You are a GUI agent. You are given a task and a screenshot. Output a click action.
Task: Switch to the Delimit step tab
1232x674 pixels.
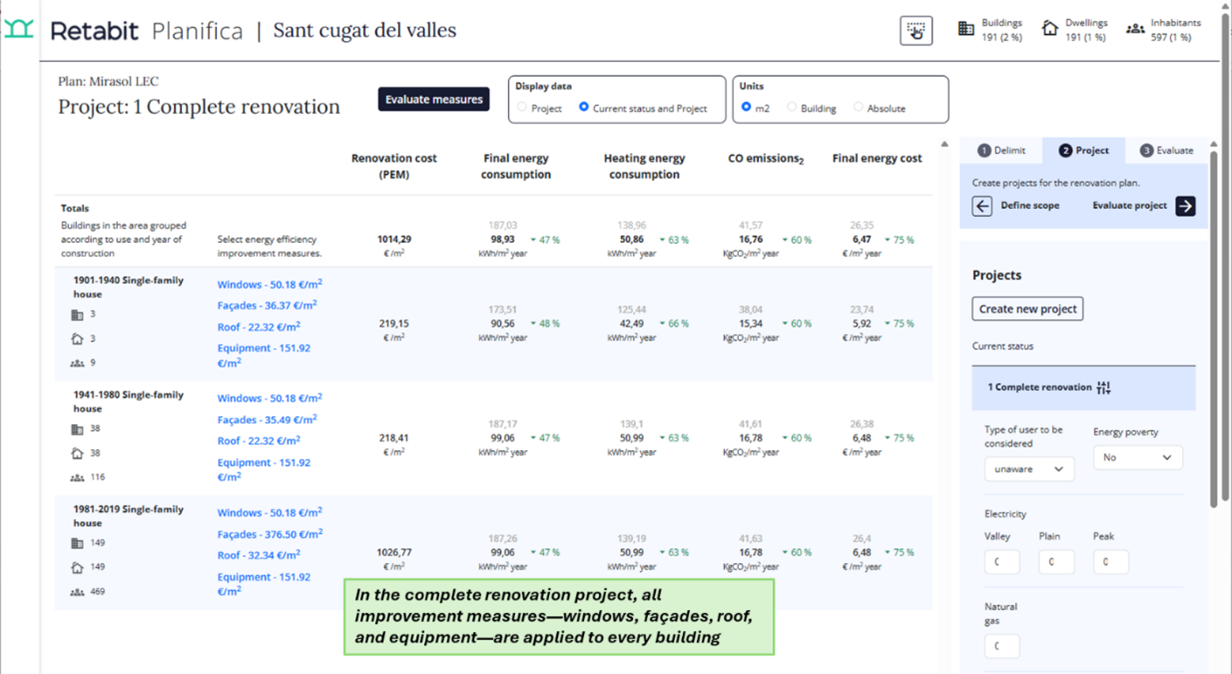tap(1001, 151)
